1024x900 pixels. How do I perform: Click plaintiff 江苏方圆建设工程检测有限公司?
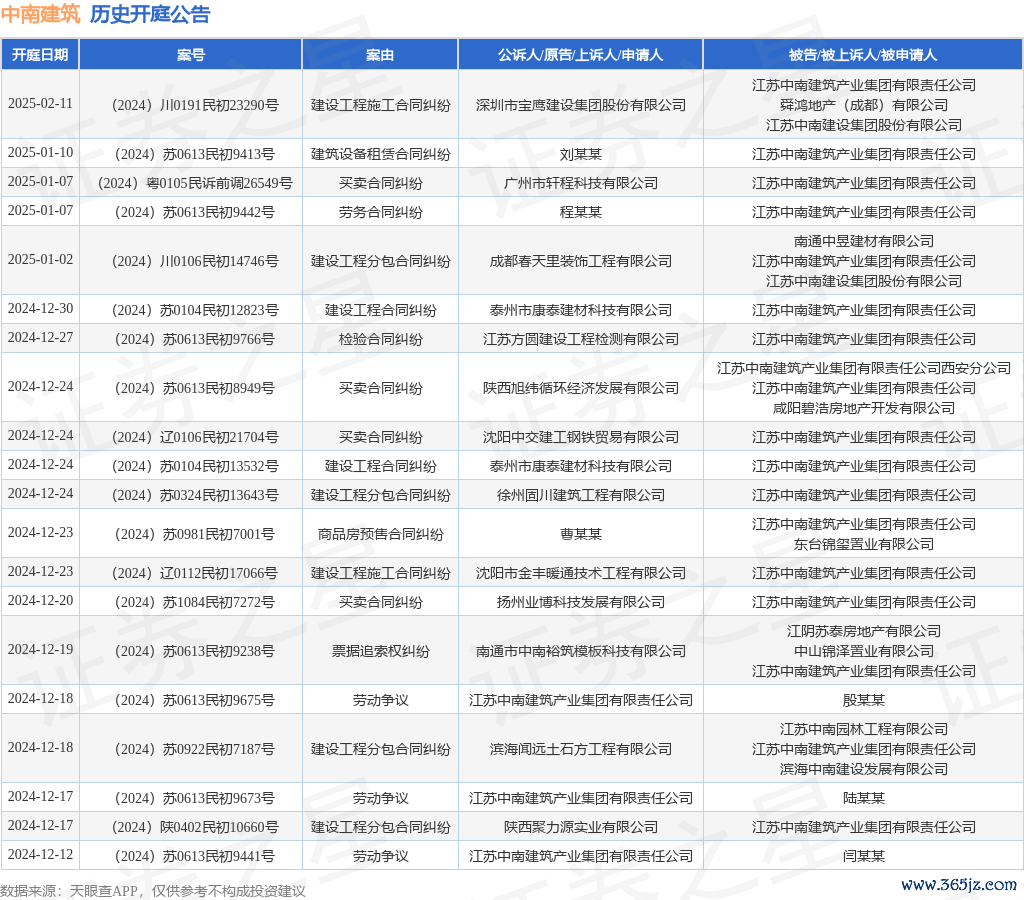[581, 339]
